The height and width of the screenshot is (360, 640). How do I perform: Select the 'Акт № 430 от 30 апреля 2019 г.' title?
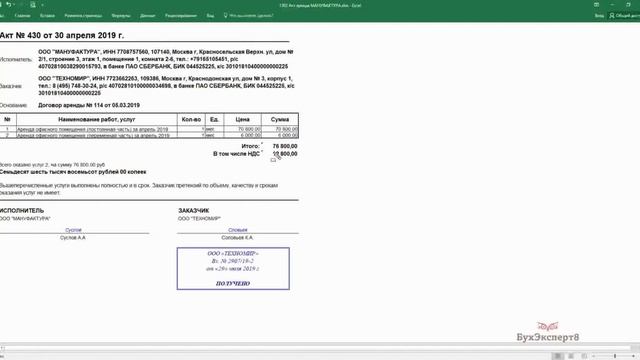tap(62, 36)
